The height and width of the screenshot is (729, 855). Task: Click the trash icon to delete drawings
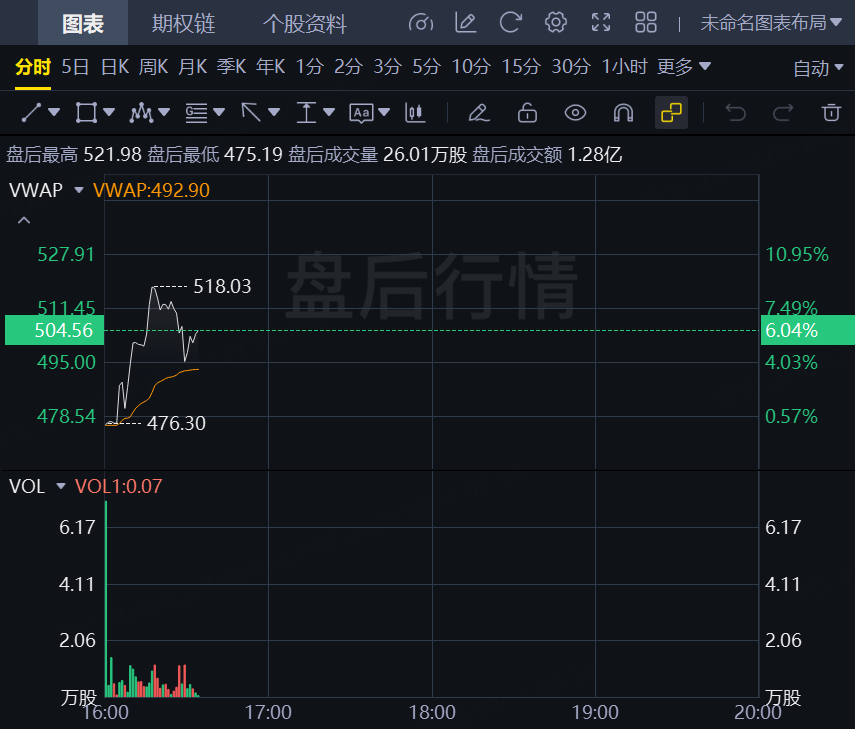831,112
